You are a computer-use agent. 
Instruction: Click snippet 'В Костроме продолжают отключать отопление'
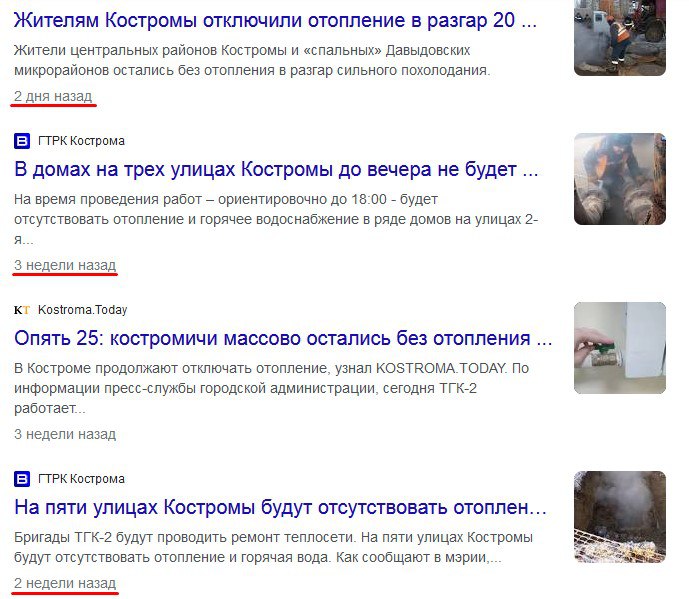[x=272, y=388]
